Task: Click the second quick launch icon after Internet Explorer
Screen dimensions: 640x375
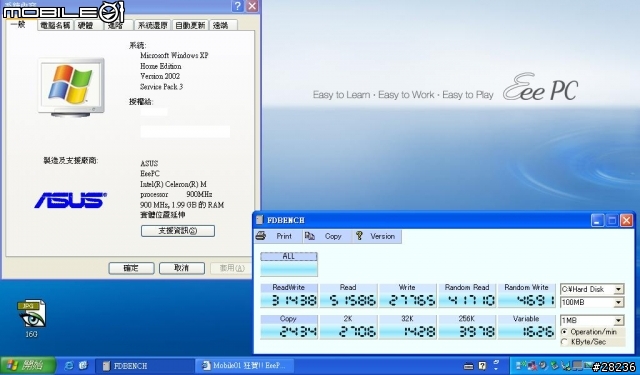Action: [x=83, y=365]
